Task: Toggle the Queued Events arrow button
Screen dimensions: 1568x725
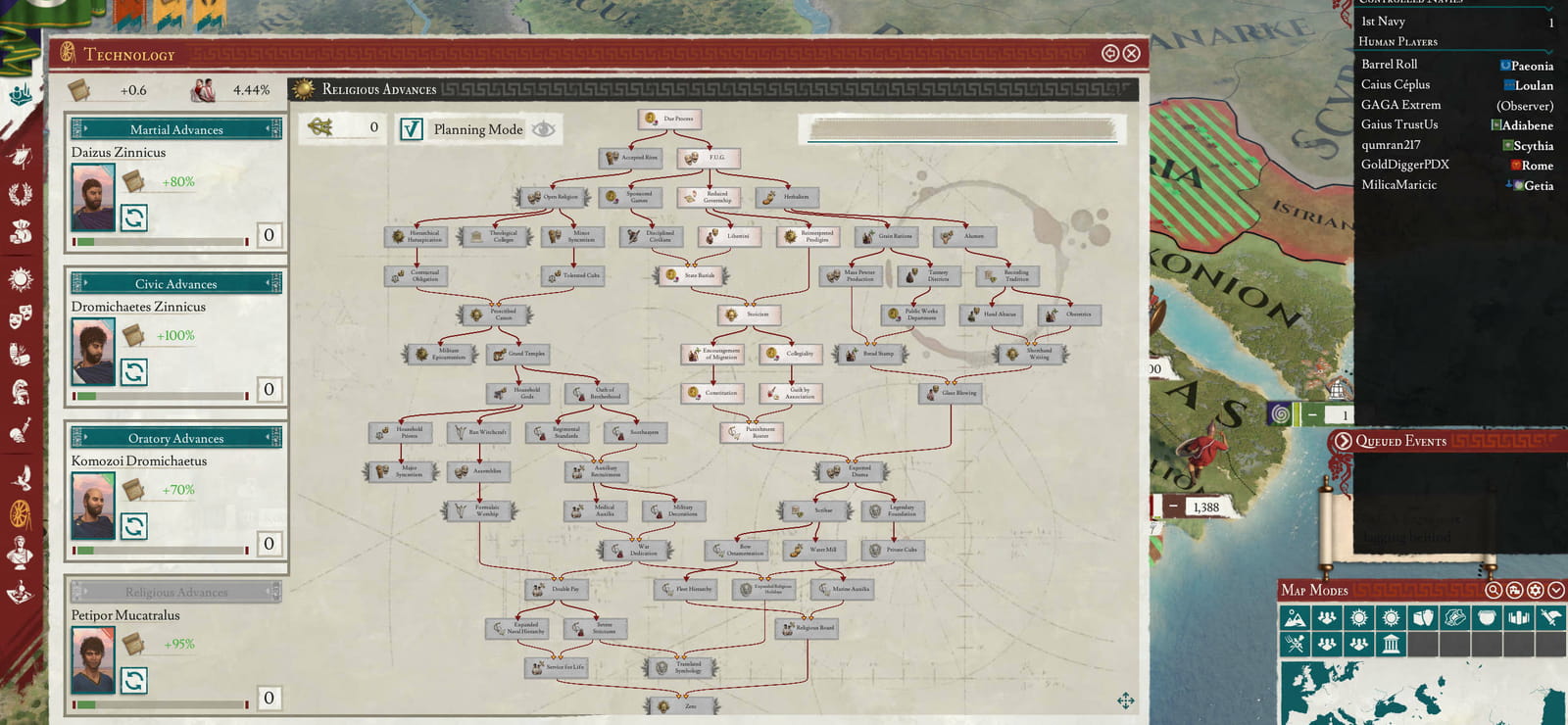Action: 1343,441
